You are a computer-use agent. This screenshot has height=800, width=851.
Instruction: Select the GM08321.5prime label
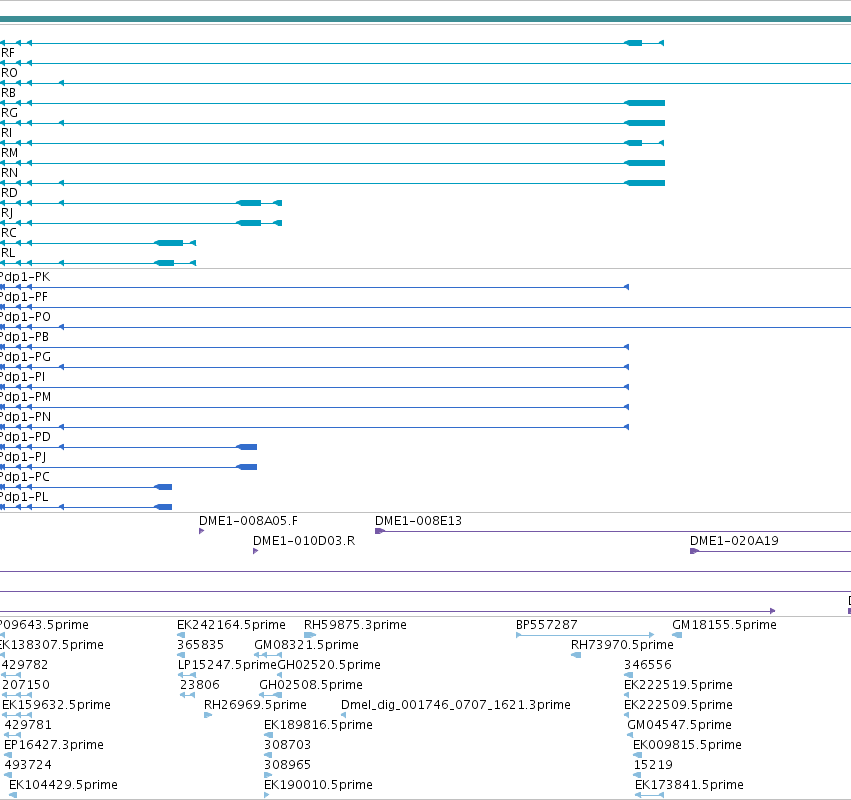coord(307,645)
